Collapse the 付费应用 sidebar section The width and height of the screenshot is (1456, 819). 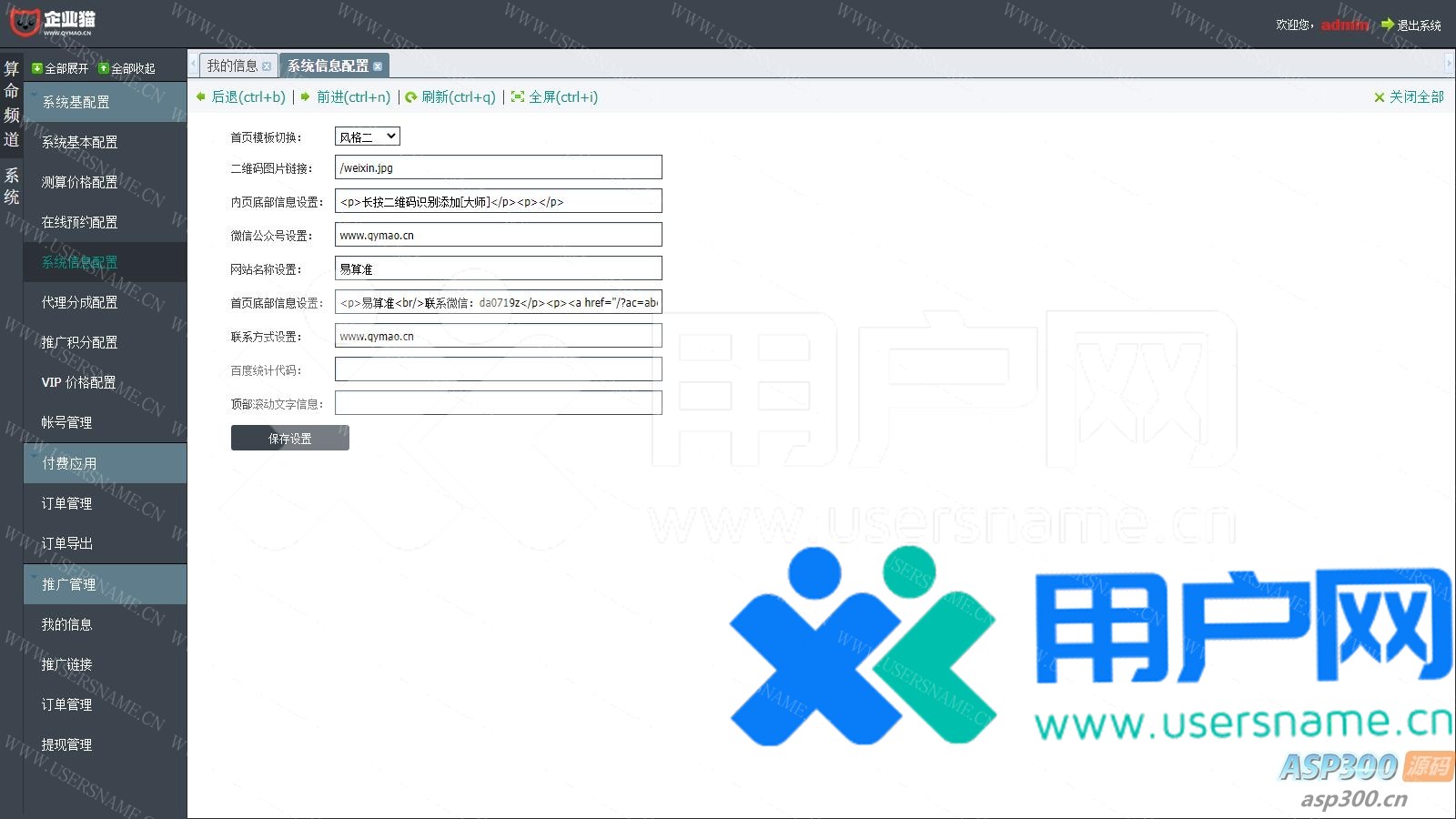pos(105,463)
